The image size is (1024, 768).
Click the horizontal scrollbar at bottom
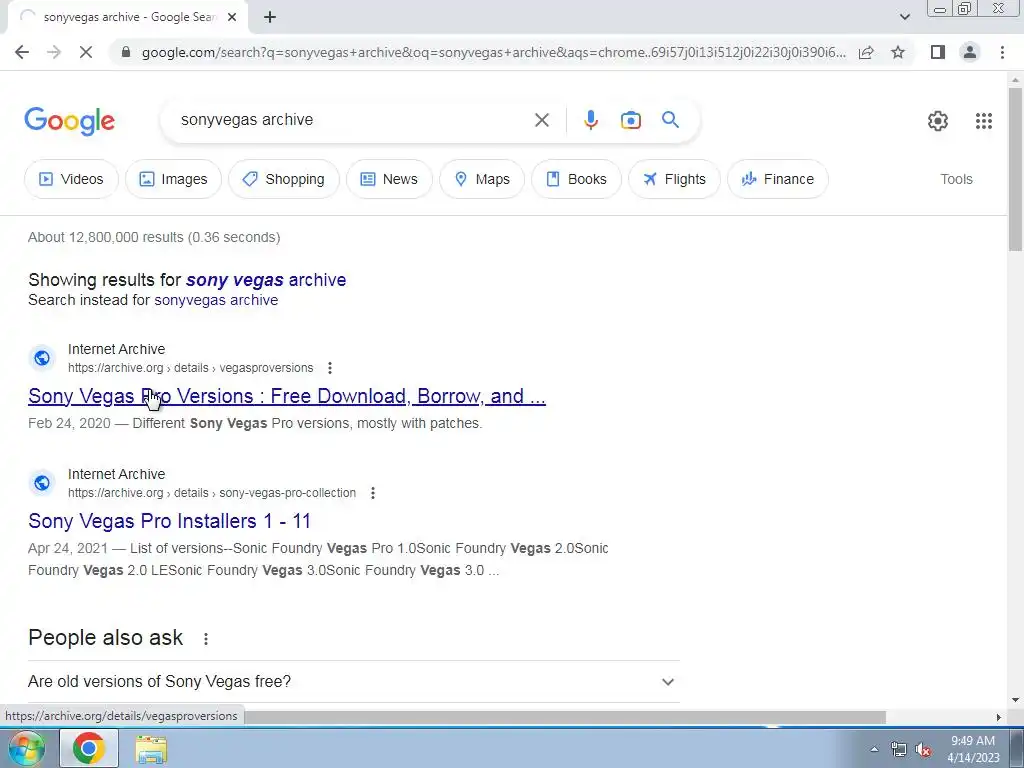click(x=566, y=717)
